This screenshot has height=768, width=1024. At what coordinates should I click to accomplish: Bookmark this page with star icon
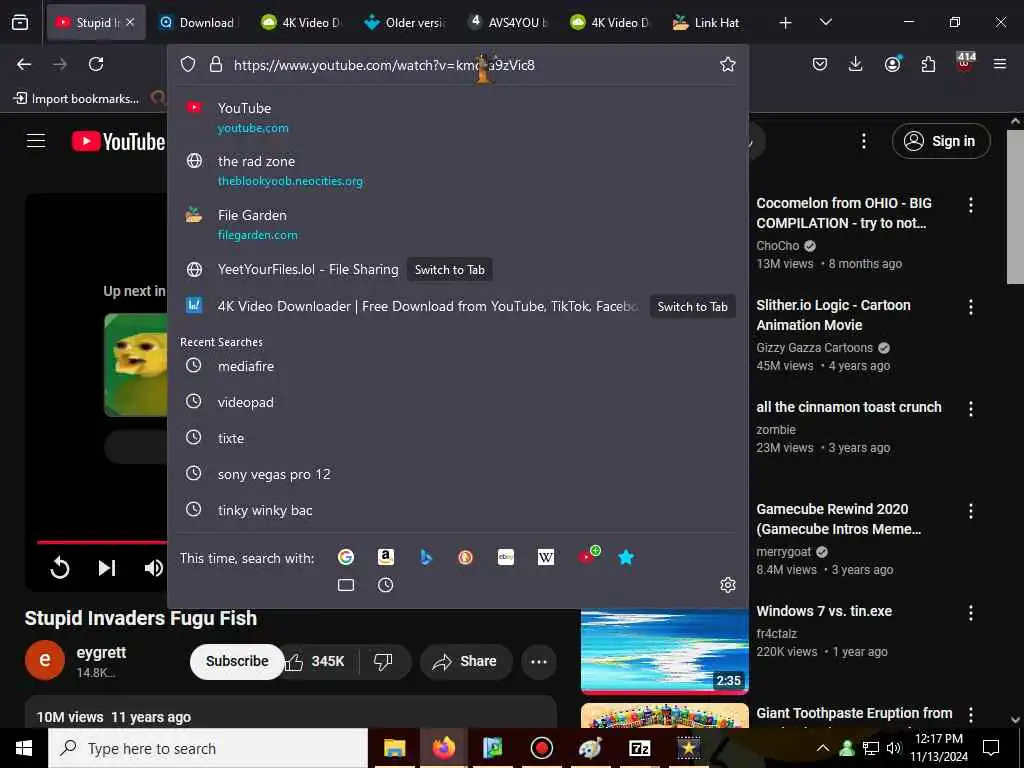(x=728, y=64)
